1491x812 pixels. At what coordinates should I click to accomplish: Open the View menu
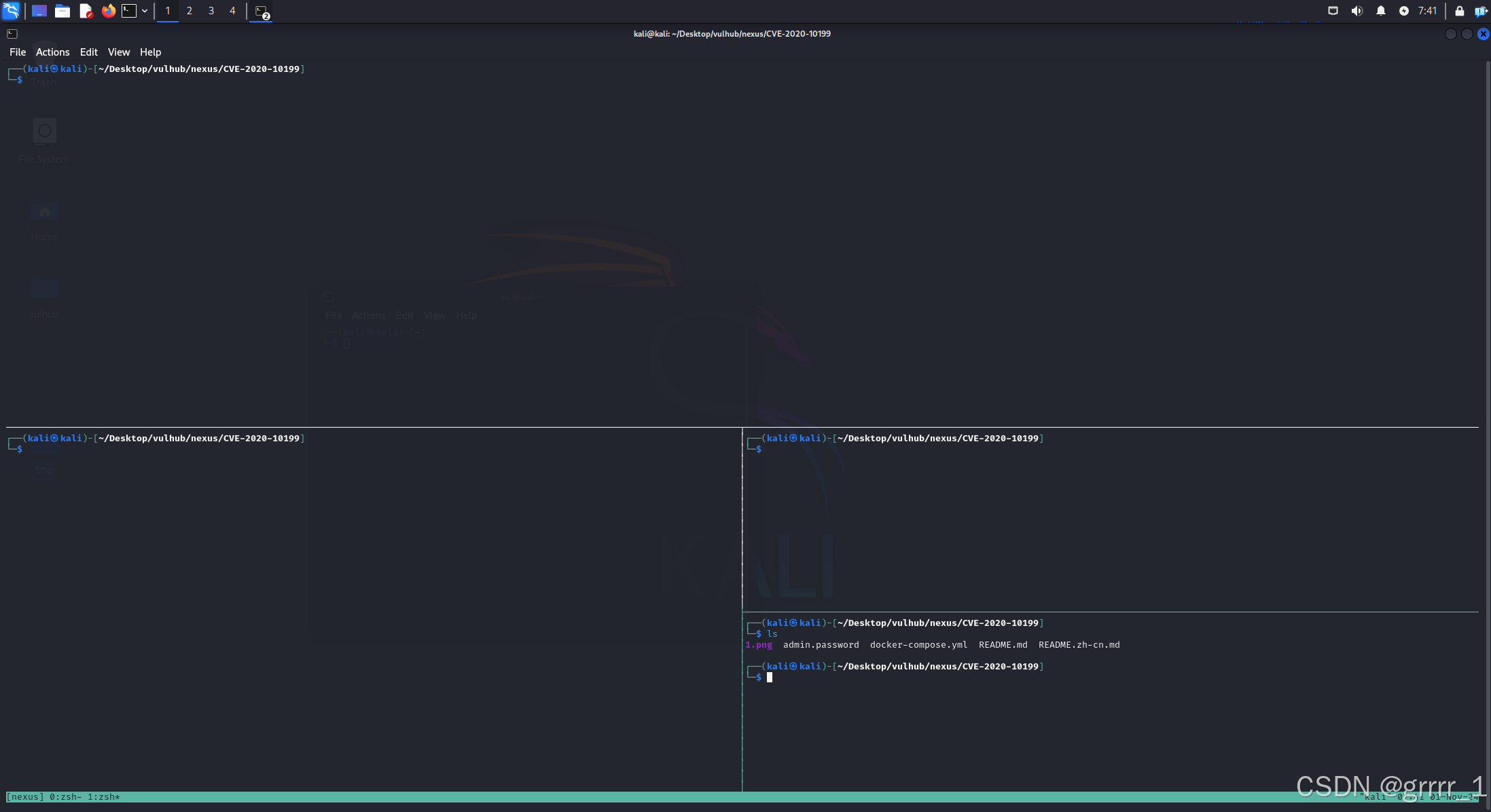[x=118, y=52]
